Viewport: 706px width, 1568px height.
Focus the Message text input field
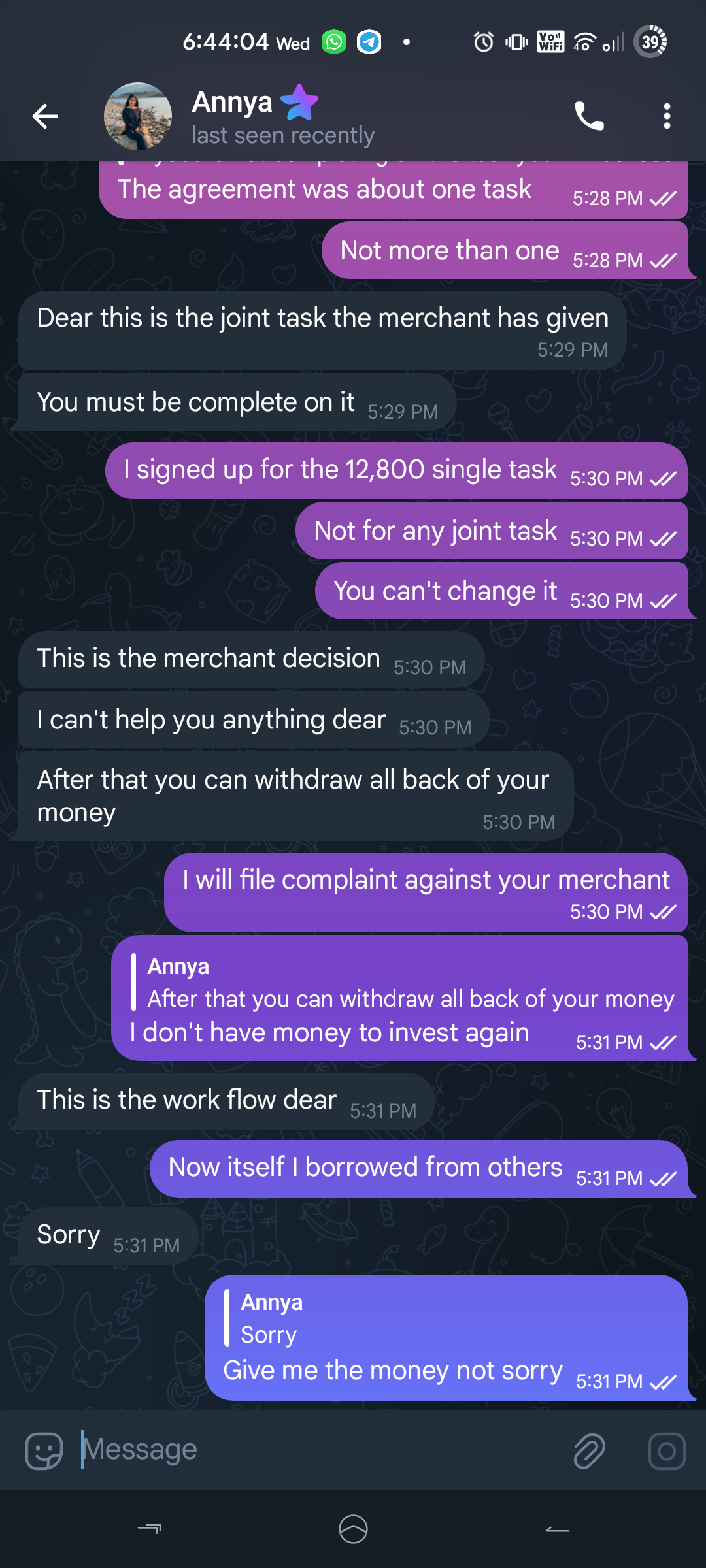314,1450
